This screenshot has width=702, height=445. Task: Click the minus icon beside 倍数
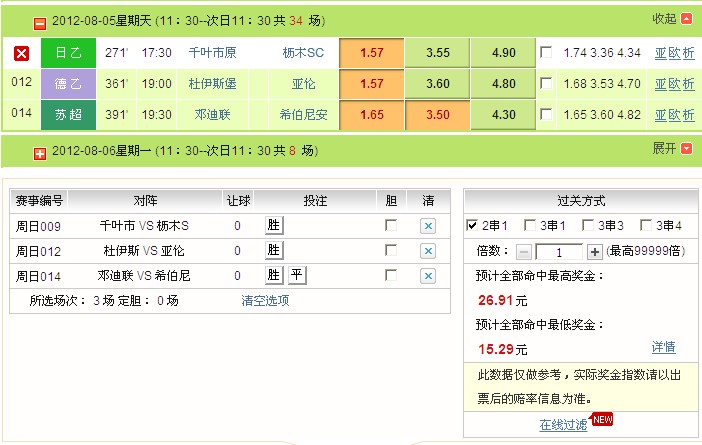524,252
